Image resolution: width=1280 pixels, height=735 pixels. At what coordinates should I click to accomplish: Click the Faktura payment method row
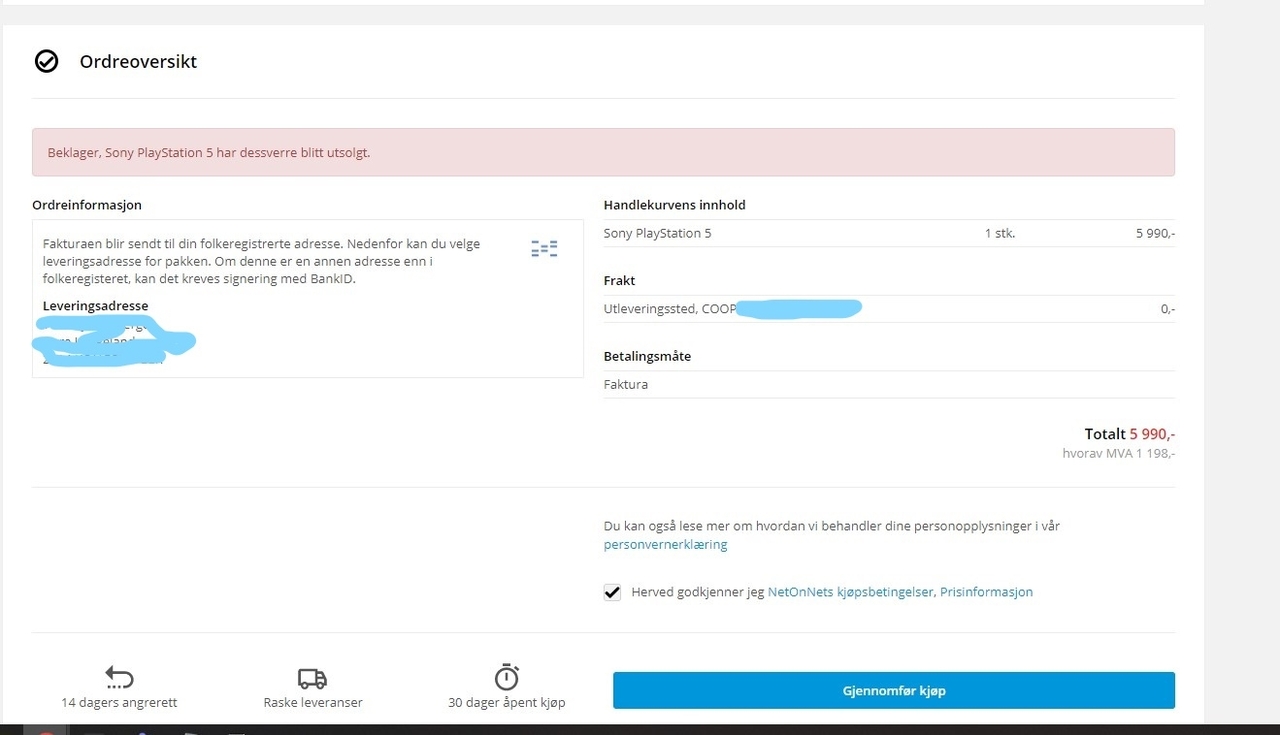click(889, 384)
